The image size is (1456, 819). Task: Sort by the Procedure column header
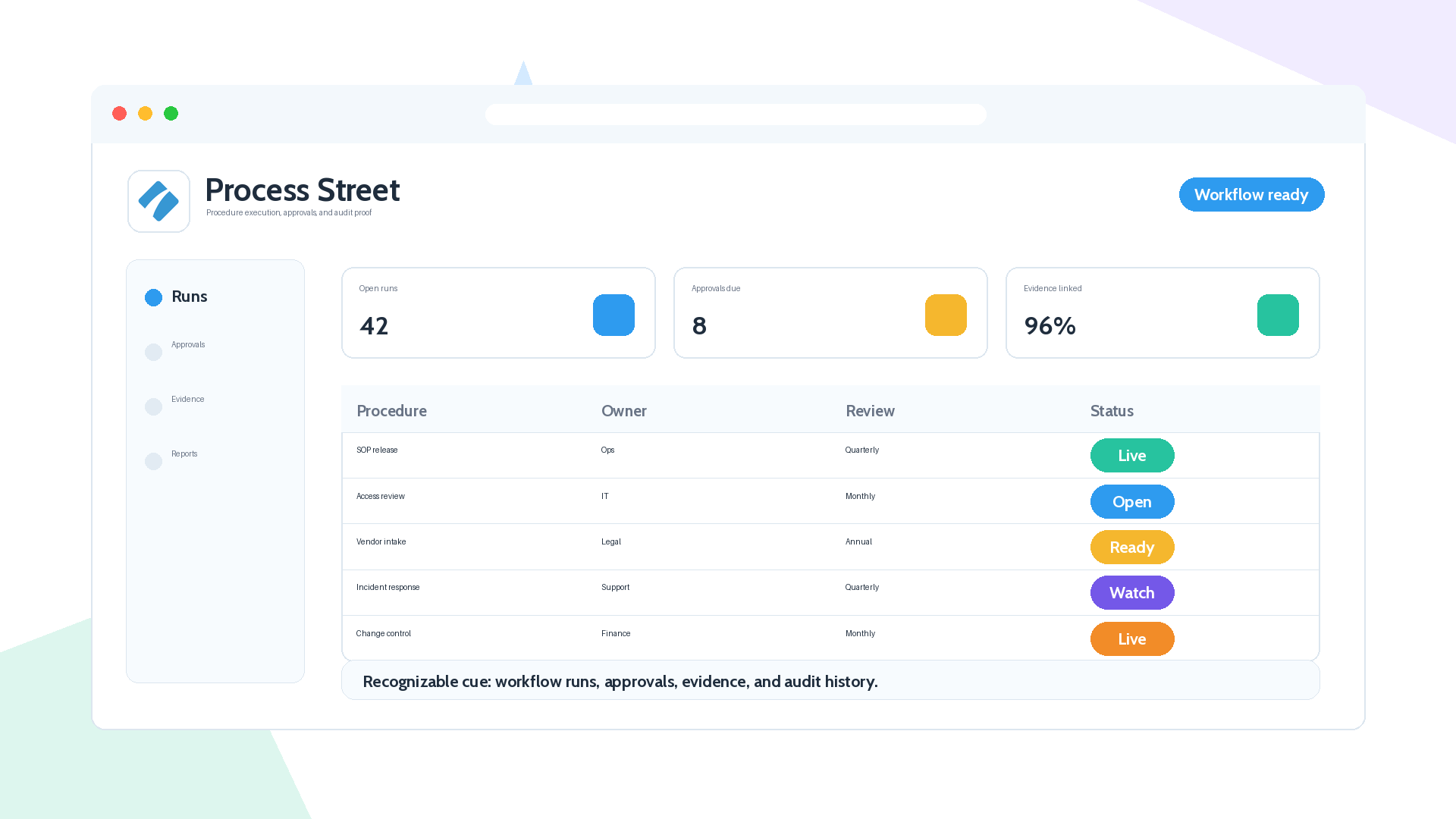(x=391, y=411)
